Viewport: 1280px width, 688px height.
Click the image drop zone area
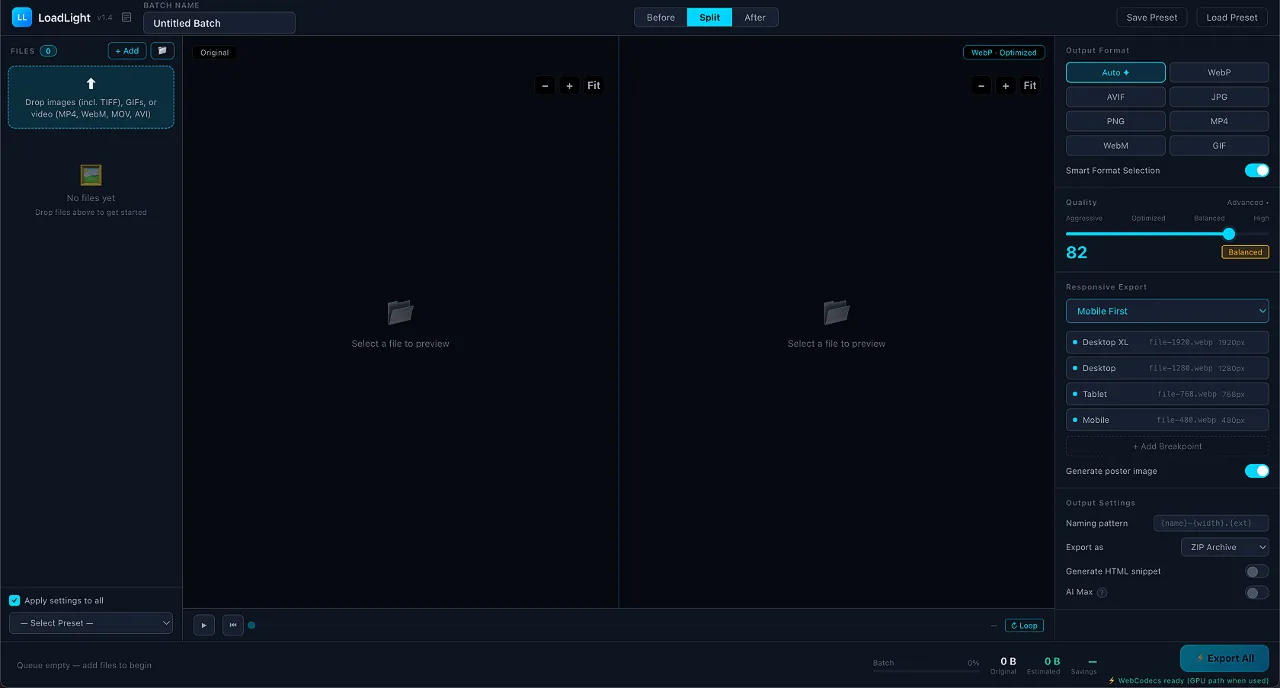click(91, 97)
